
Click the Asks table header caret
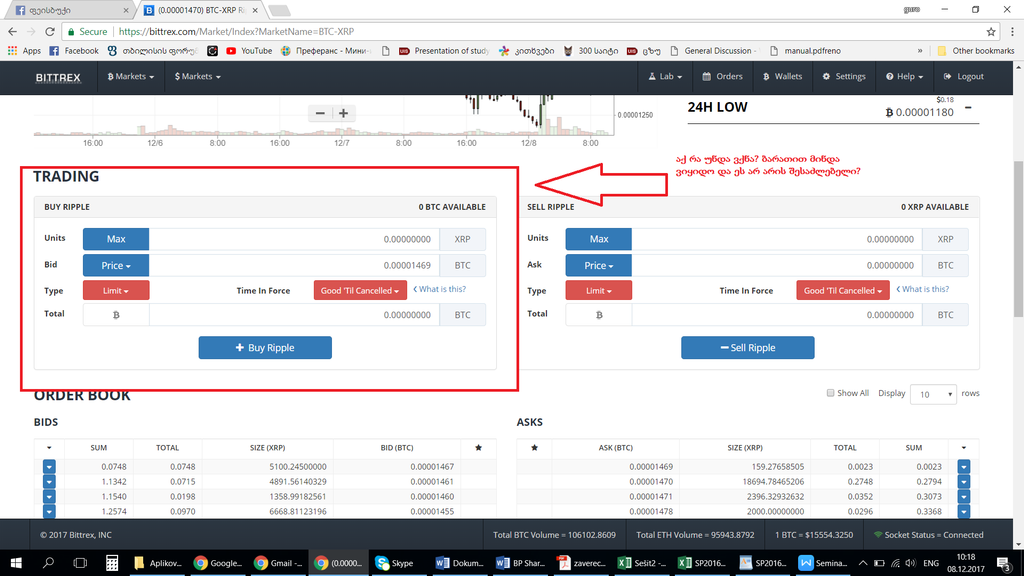click(963, 448)
